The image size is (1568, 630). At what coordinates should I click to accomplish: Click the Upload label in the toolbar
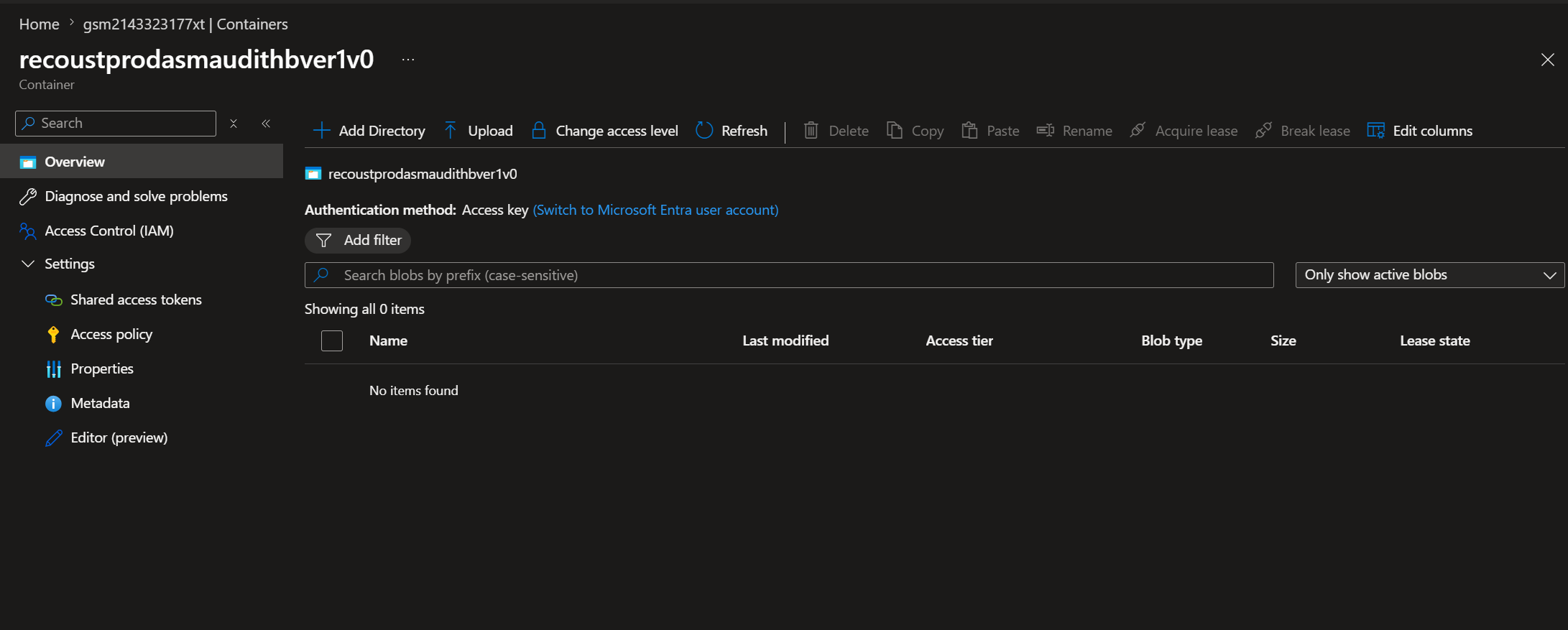491,131
